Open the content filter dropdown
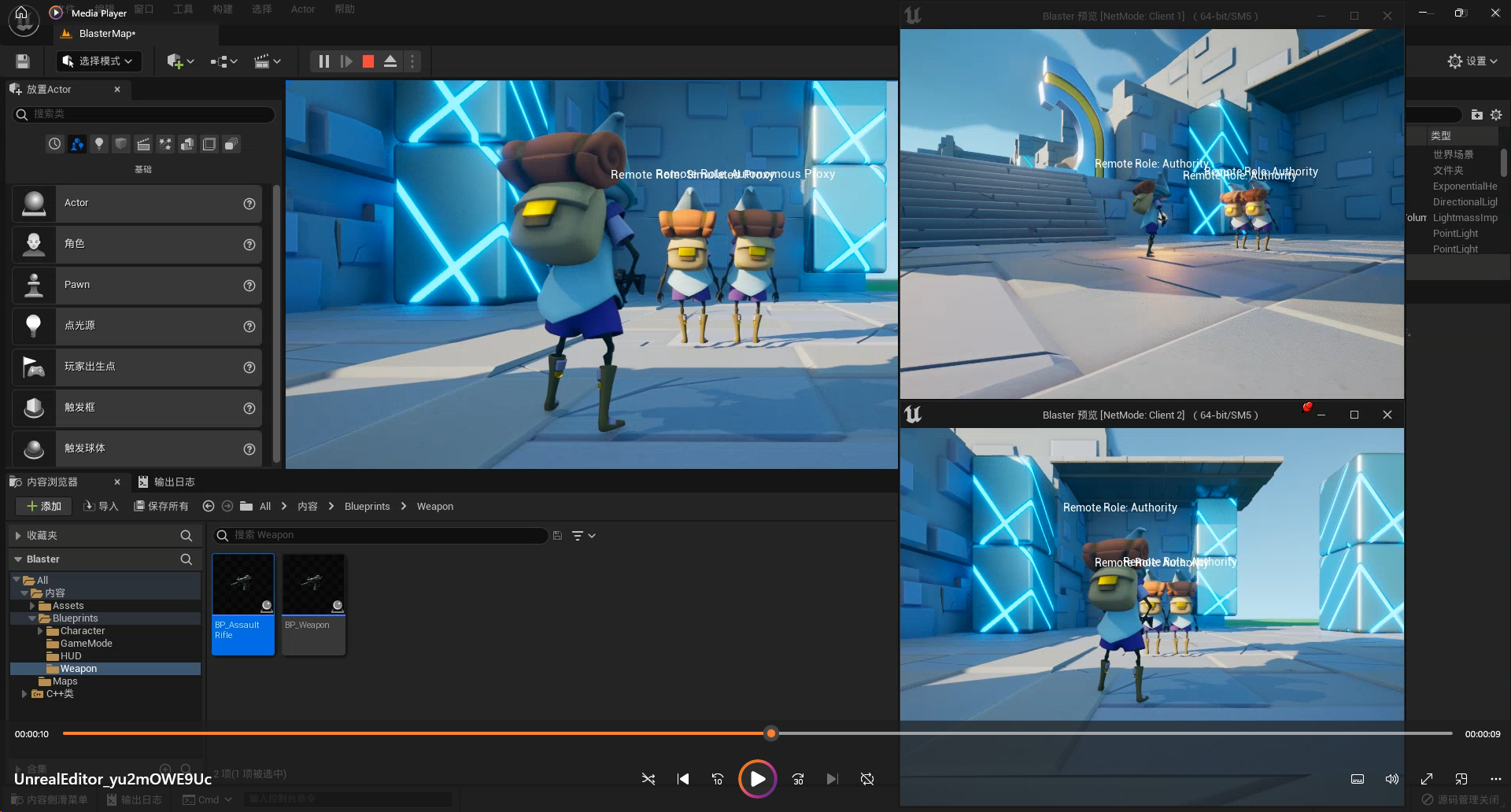Viewport: 1511px width, 812px height. (x=583, y=536)
